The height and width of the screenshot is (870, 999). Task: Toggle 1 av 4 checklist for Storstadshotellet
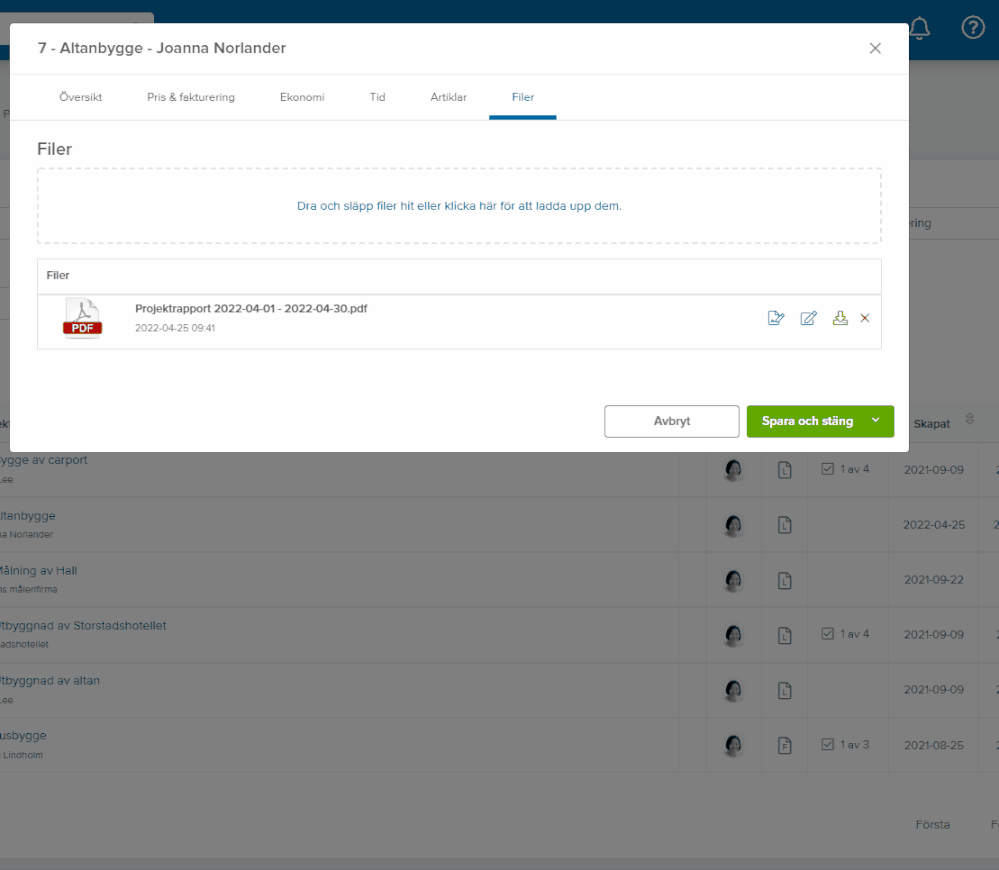pos(828,634)
